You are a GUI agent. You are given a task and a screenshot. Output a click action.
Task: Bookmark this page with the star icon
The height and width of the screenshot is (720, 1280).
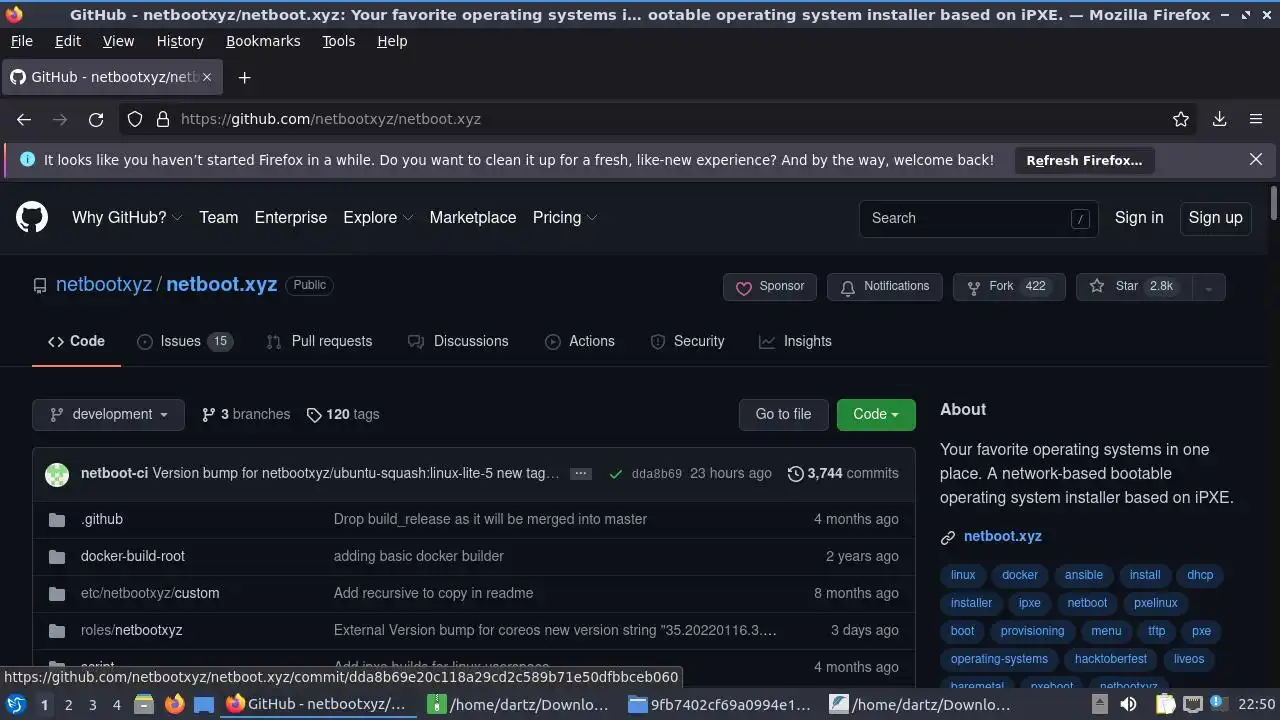[1181, 119]
